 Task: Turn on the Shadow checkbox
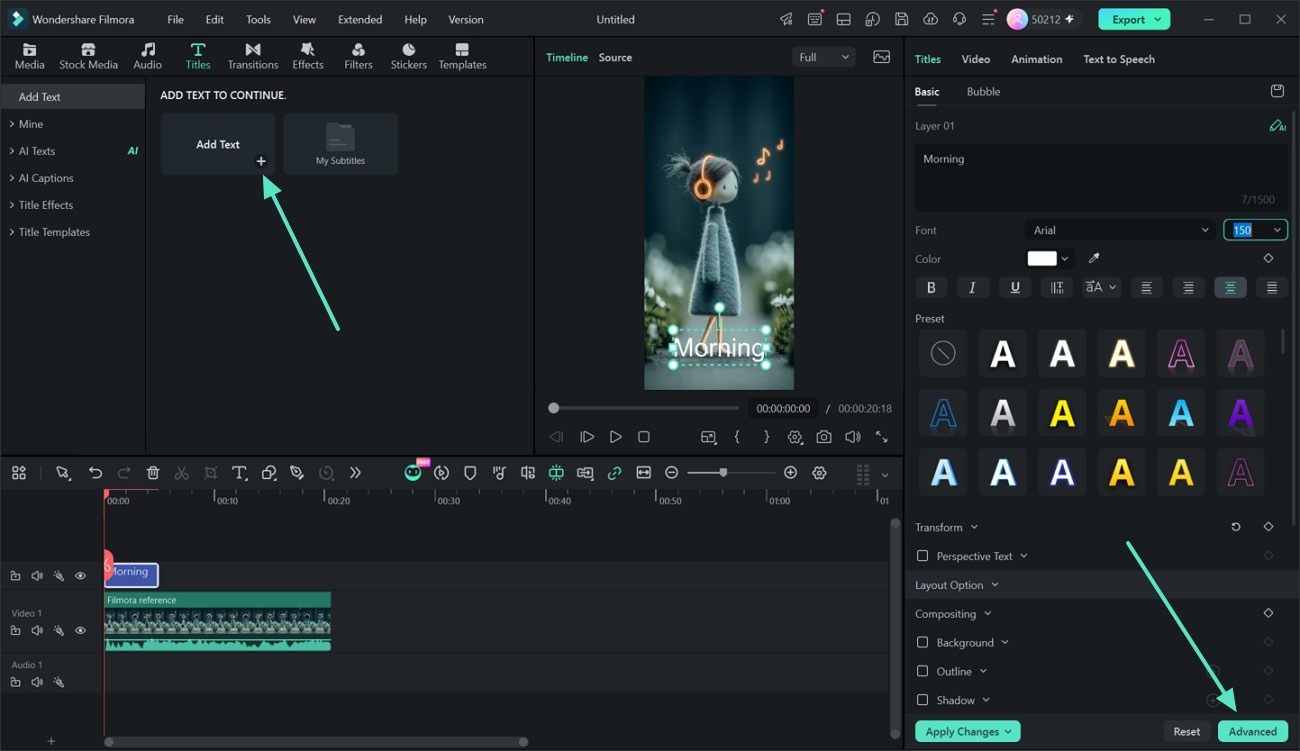pos(922,700)
